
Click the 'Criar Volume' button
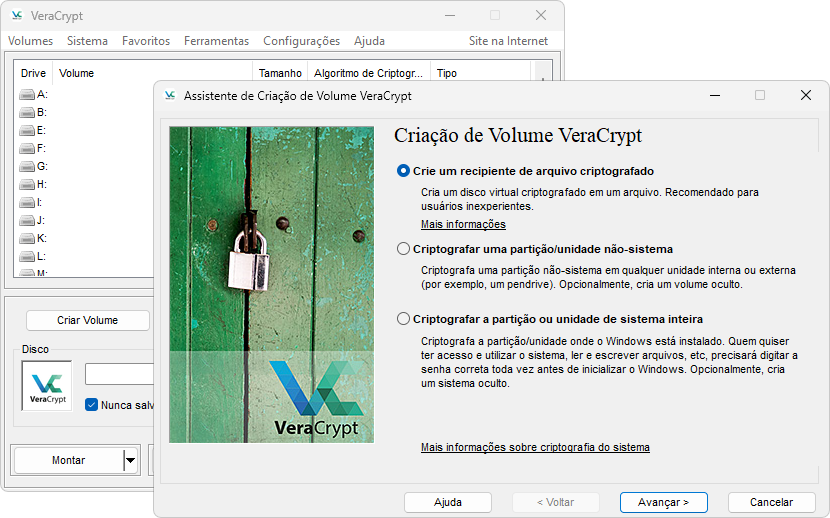[x=88, y=320]
